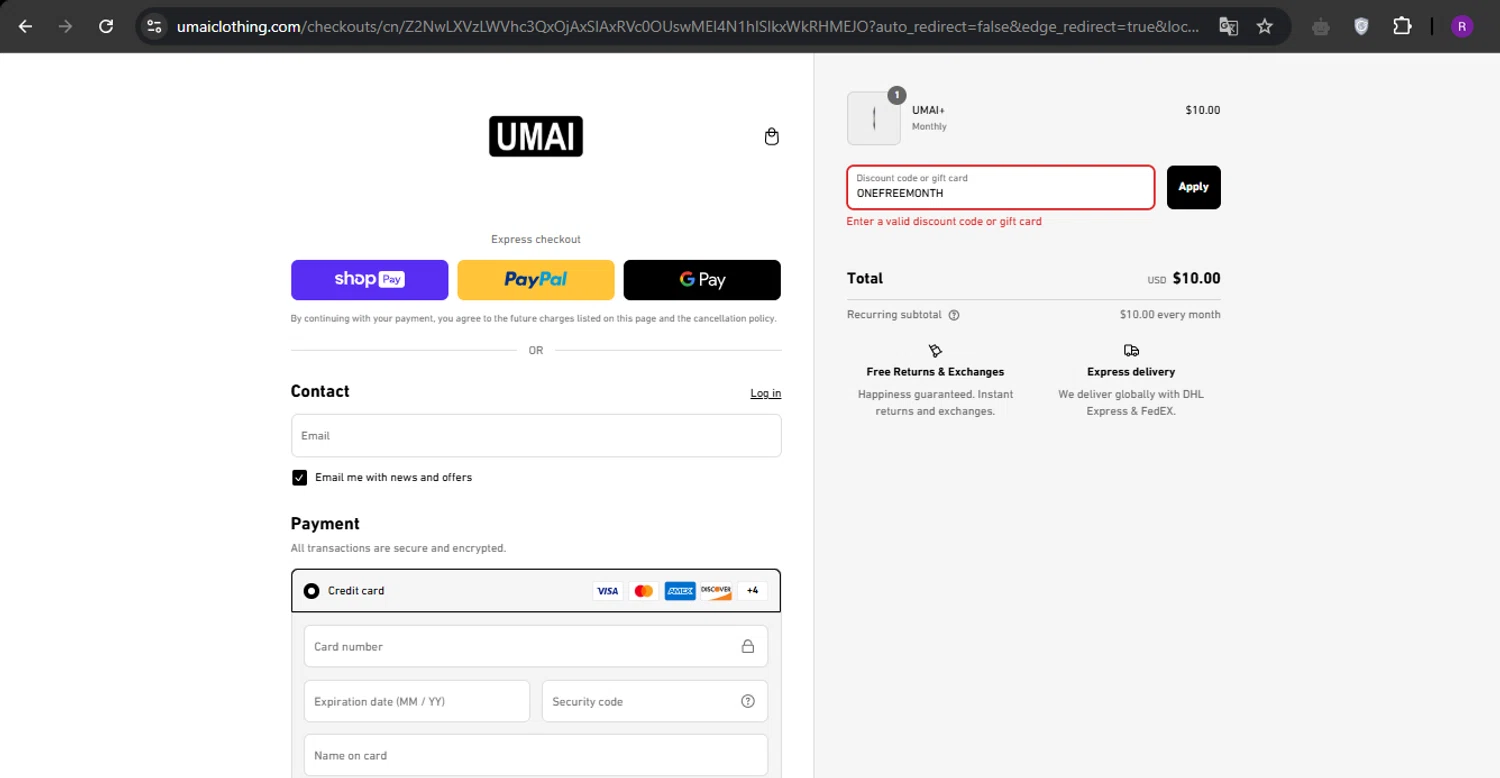
Task: Pay with Shop Pay
Action: click(369, 280)
